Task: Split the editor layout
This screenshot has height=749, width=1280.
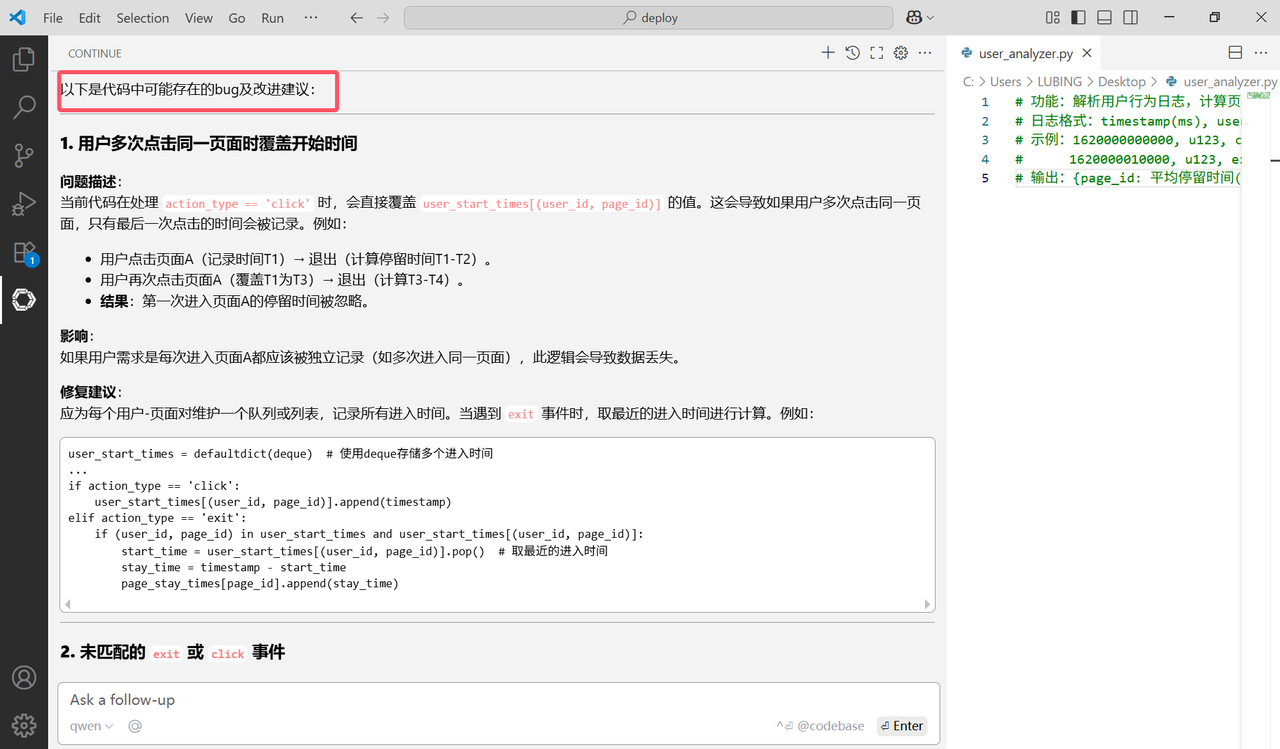Action: click(1235, 53)
